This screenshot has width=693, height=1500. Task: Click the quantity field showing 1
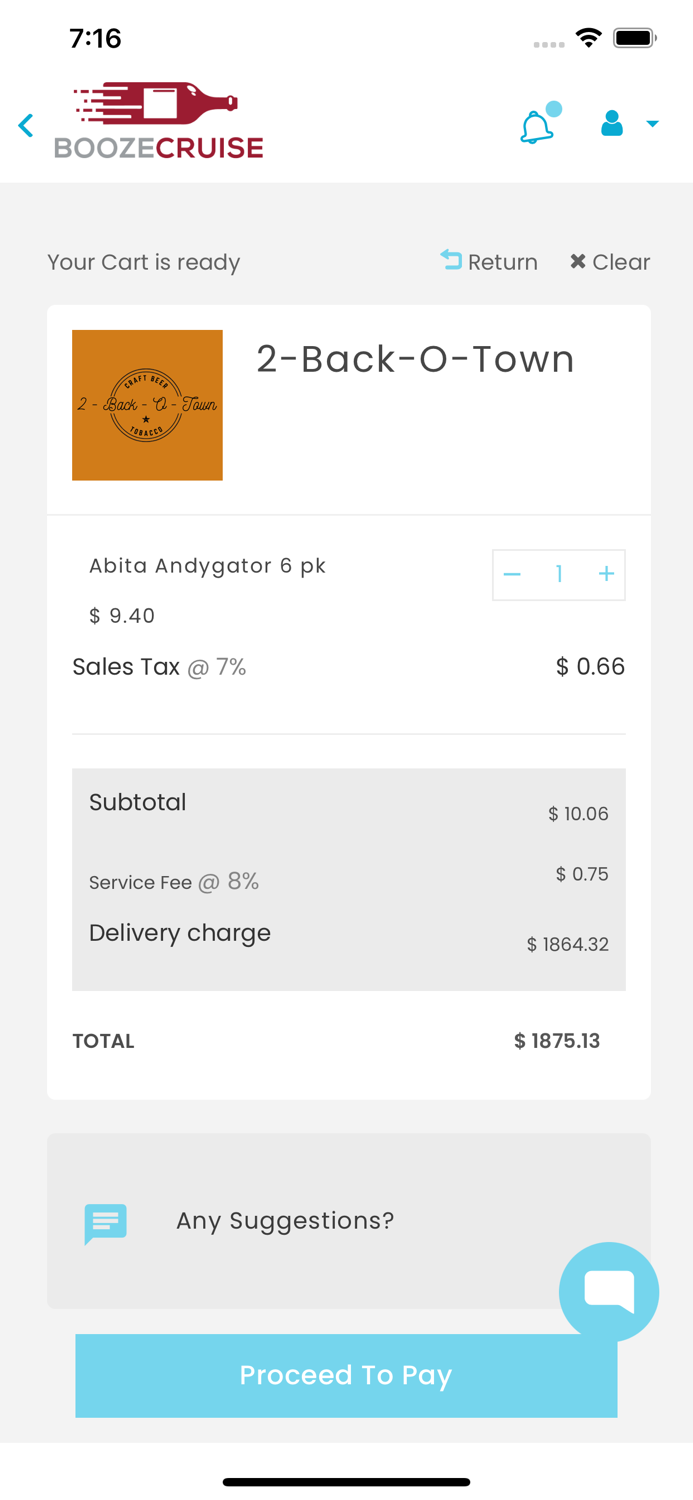pyautogui.click(x=558, y=574)
